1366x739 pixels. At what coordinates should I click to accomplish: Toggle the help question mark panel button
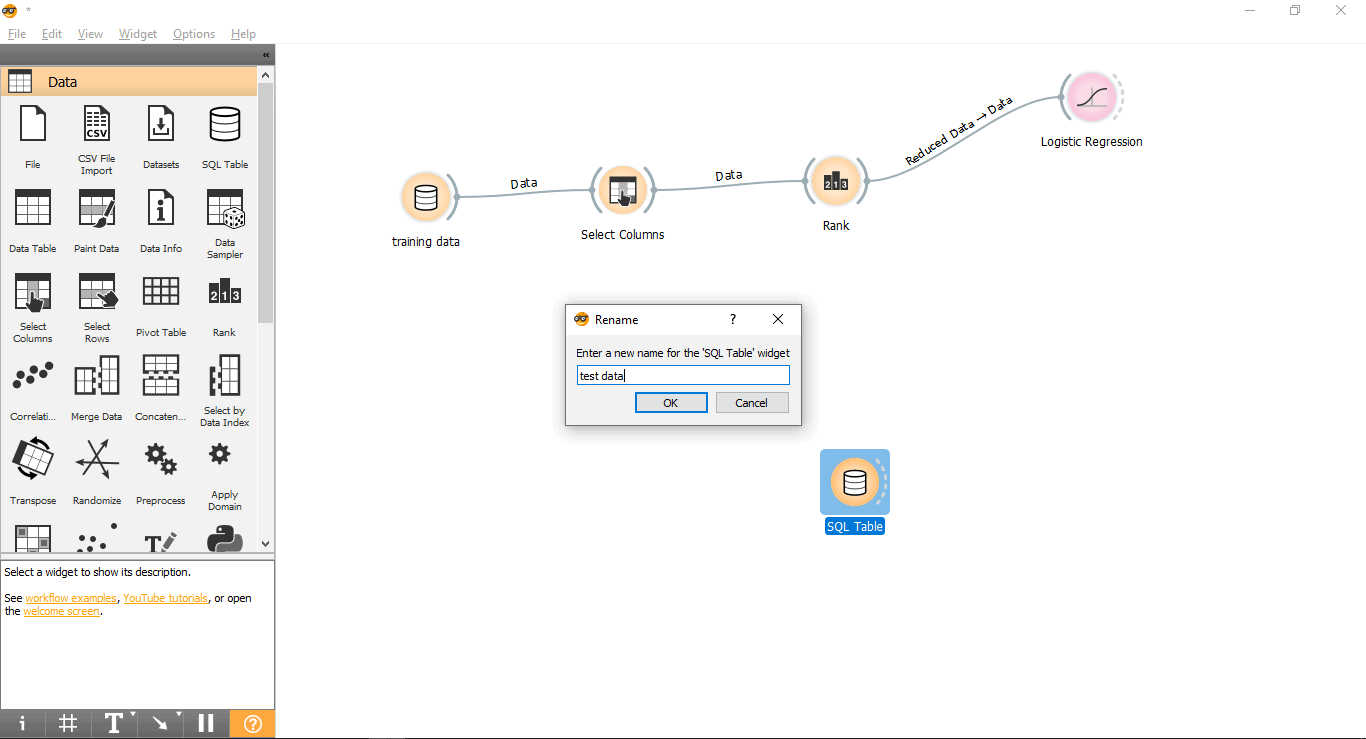[252, 723]
